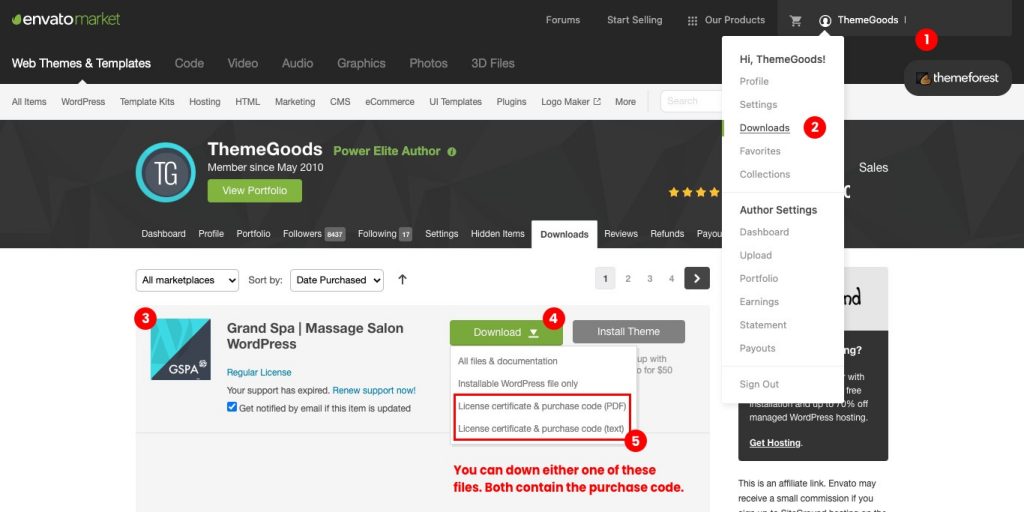Viewport: 1024px width, 512px height.
Task: Go to next page arrow button
Action: pyautogui.click(x=697, y=278)
